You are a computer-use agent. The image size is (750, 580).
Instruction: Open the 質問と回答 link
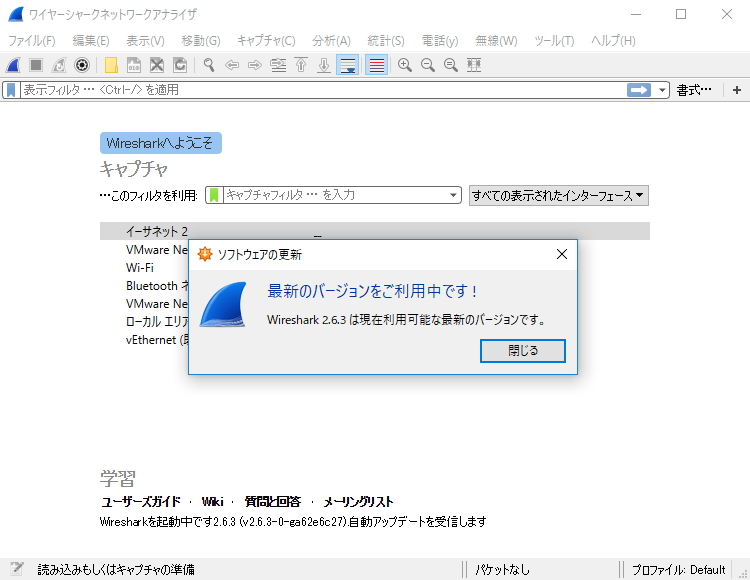pyautogui.click(x=273, y=502)
